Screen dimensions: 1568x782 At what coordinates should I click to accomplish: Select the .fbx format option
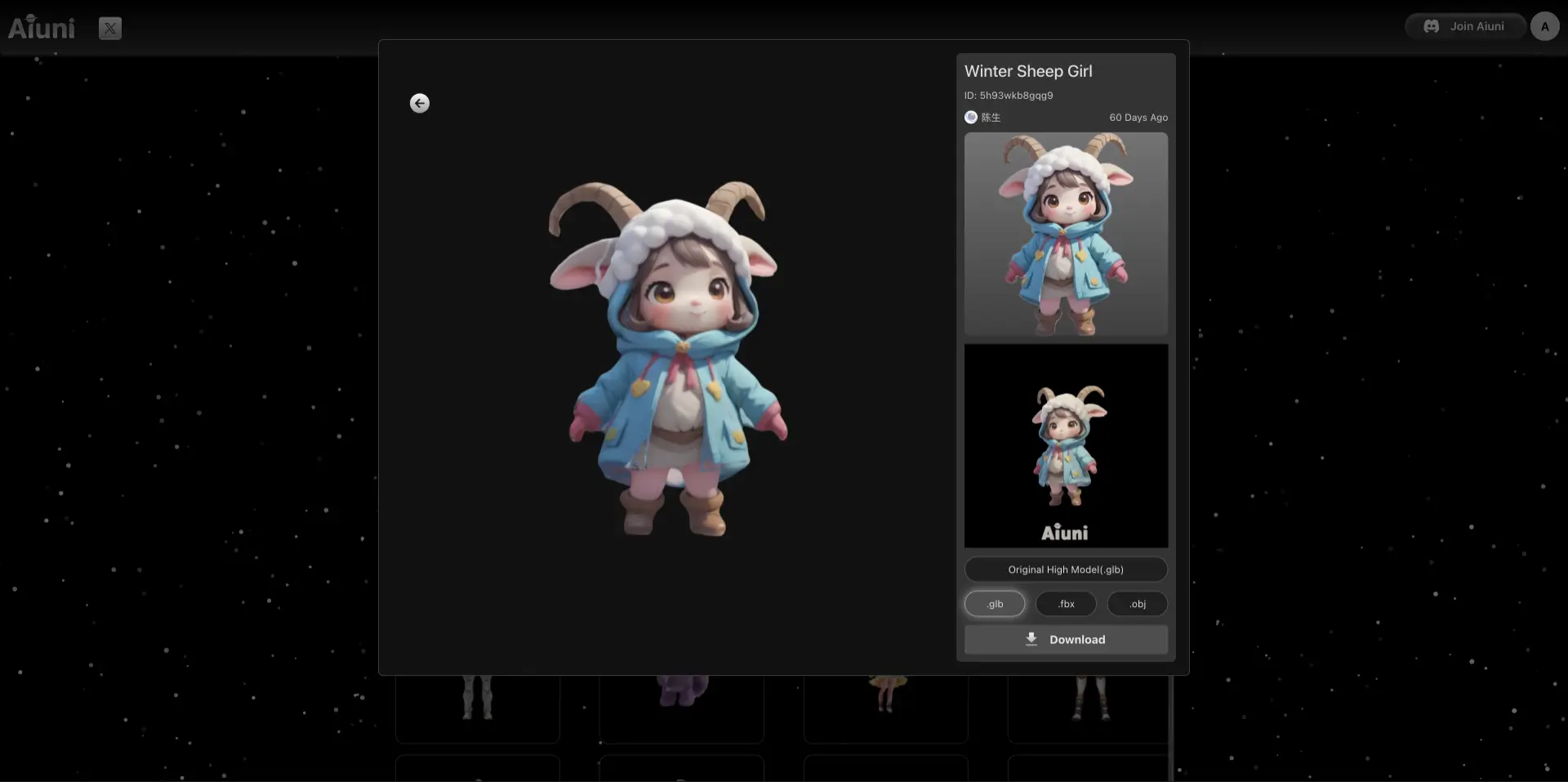(x=1067, y=604)
